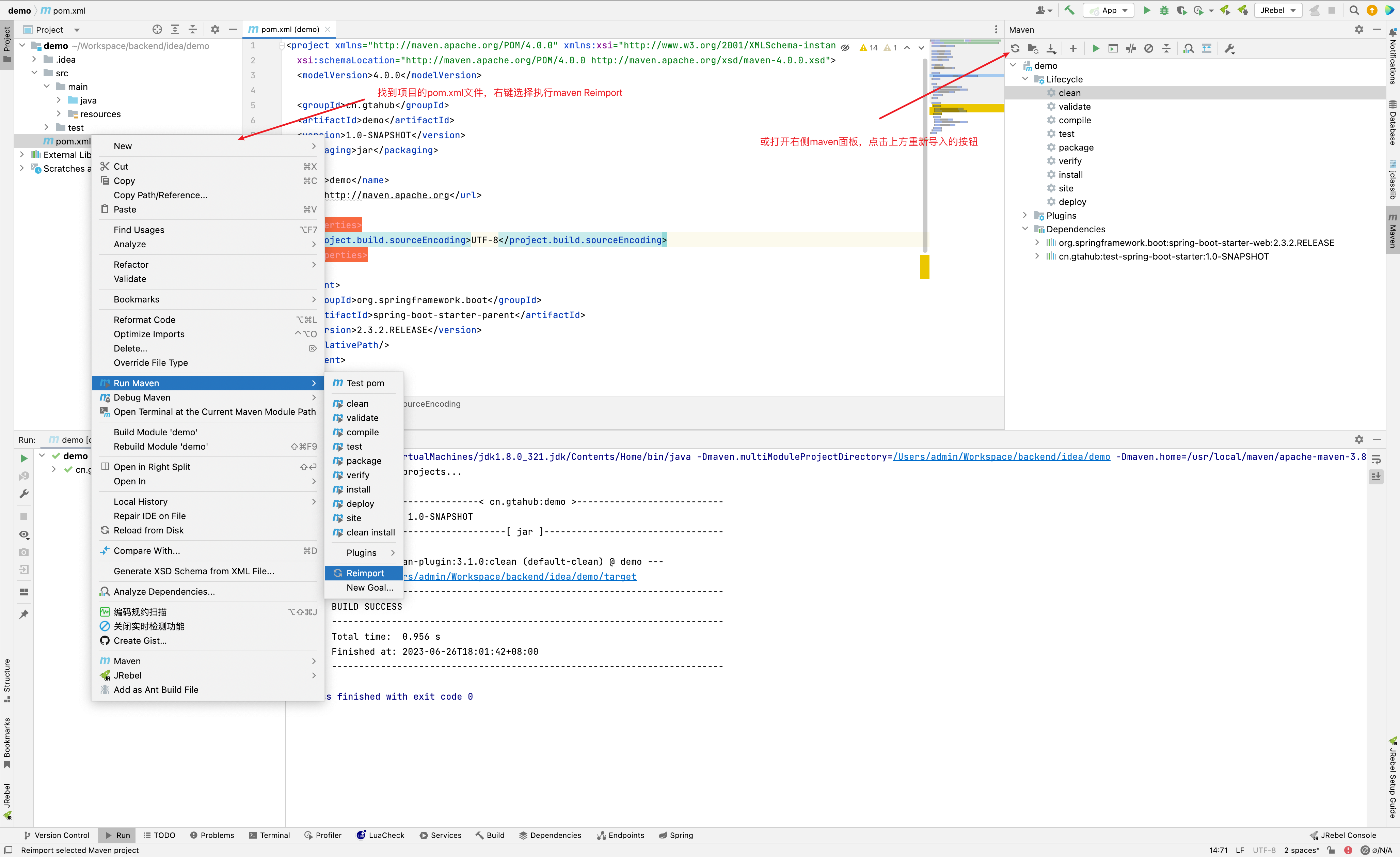Click the Search Everywhere magnifier icon
The height and width of the screenshot is (857, 1400).
pyautogui.click(x=1354, y=10)
